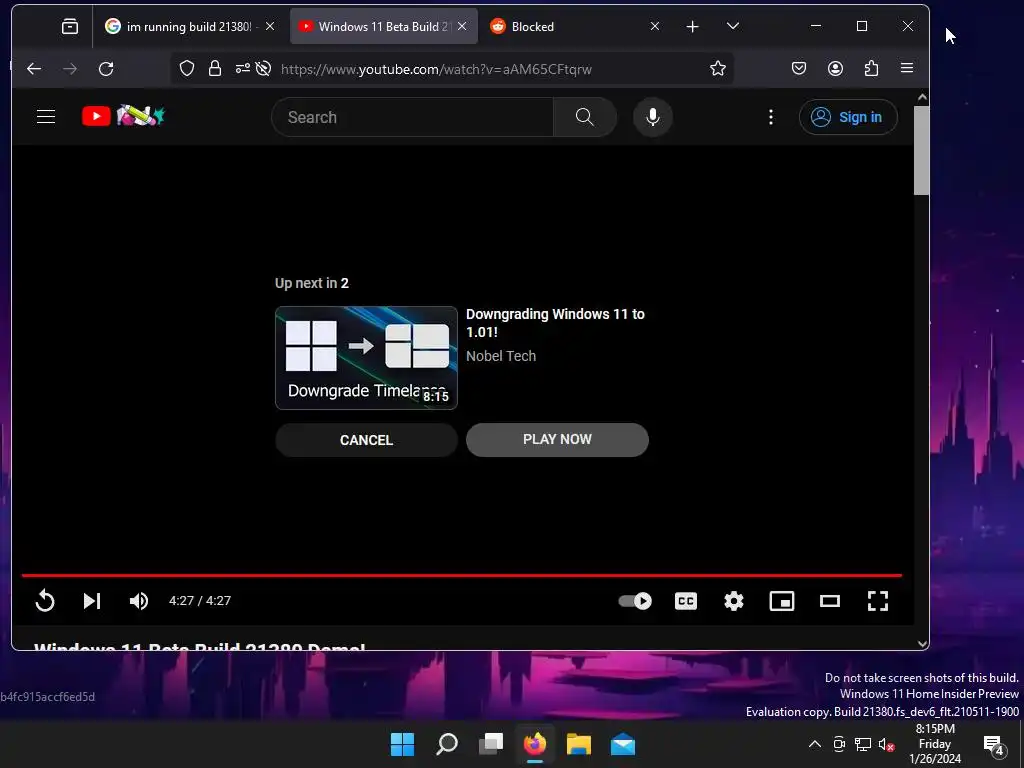Open a new tab with plus button
This screenshot has height=768, width=1024.
click(x=692, y=26)
